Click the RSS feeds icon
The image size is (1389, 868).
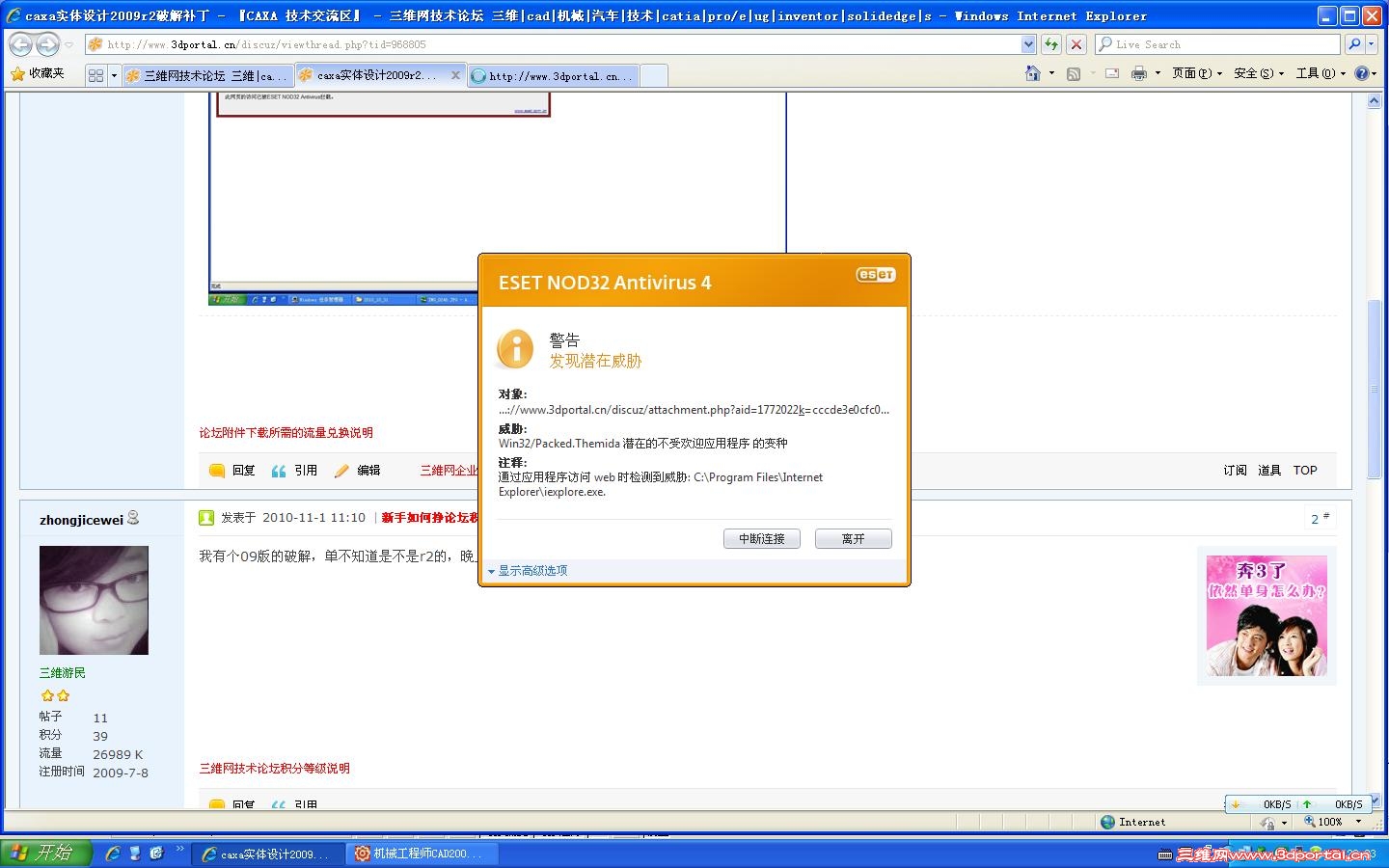[1074, 73]
